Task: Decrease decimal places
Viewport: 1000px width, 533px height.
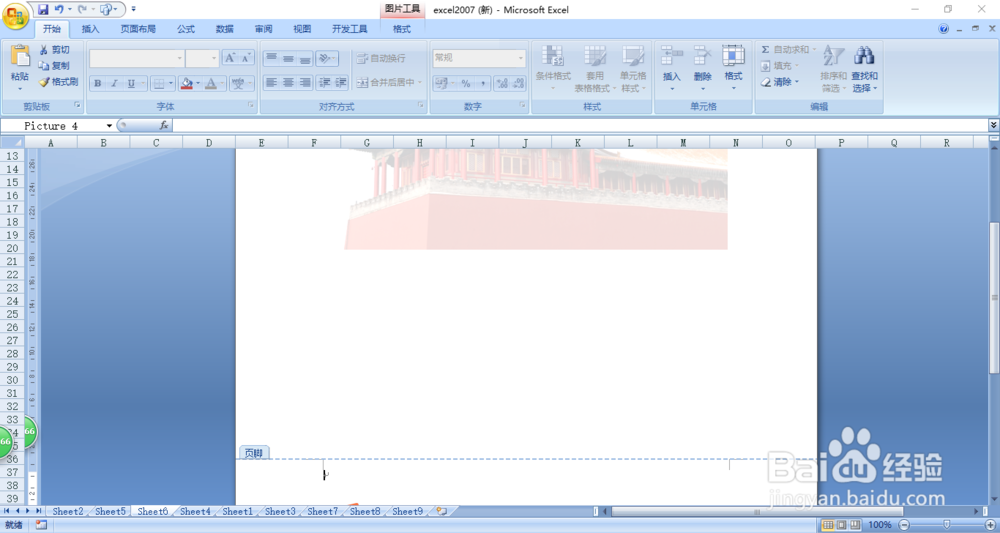Action: tap(518, 84)
